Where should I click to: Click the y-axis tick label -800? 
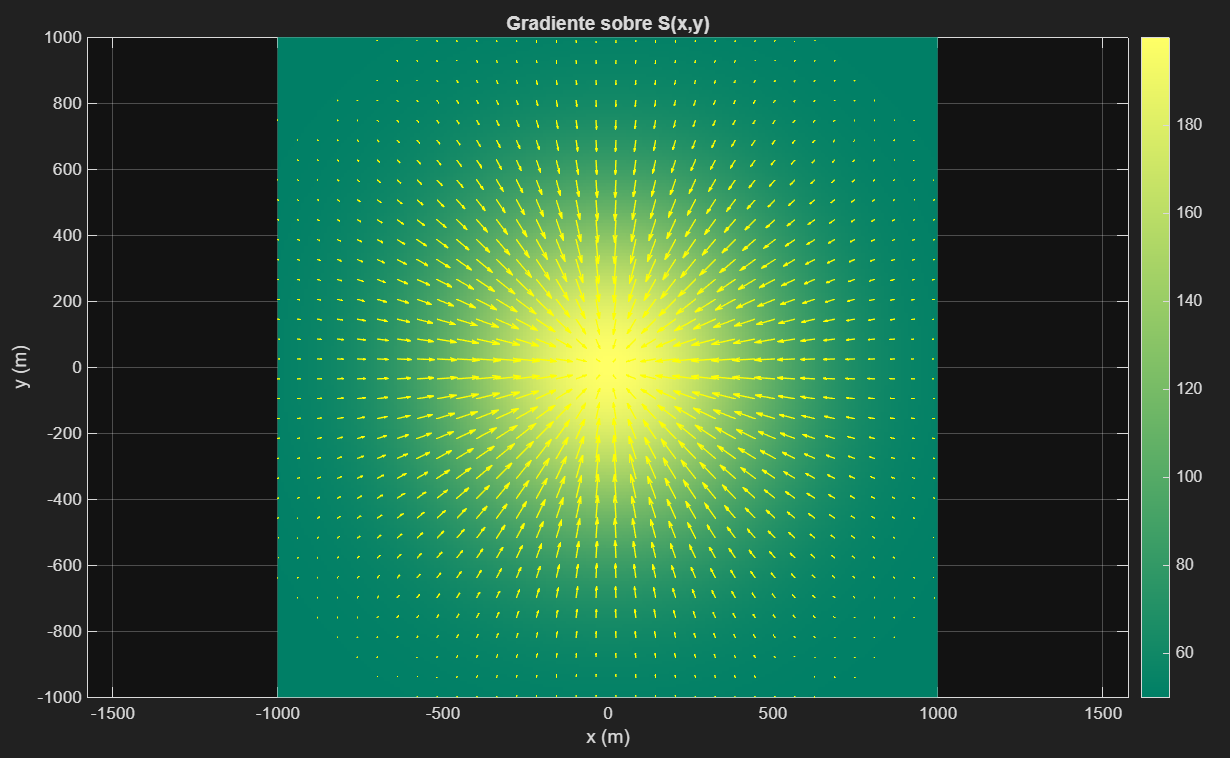point(64,631)
